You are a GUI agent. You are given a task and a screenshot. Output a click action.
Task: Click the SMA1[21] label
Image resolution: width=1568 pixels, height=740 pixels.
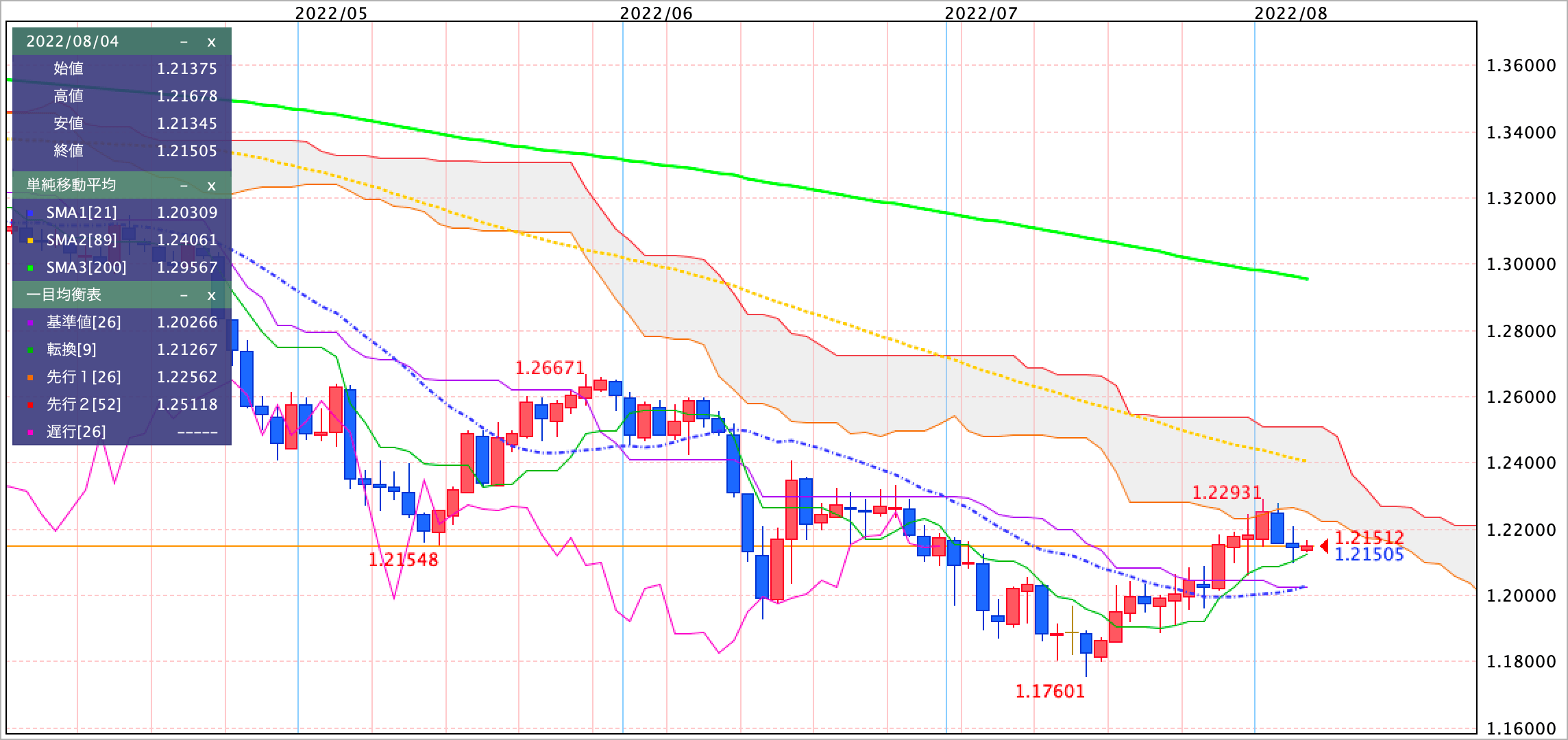pos(82,213)
